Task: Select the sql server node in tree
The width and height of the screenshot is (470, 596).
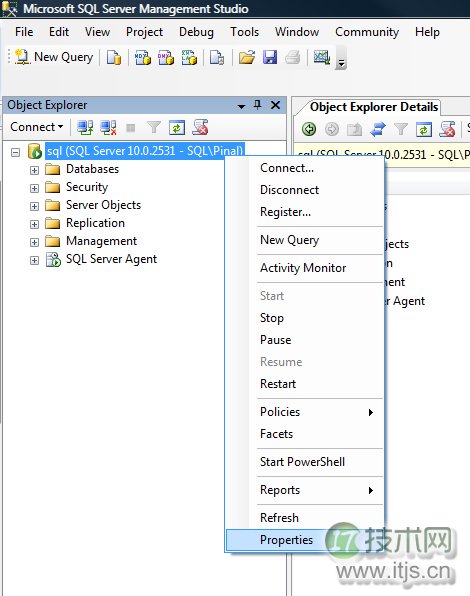Action: click(x=145, y=151)
